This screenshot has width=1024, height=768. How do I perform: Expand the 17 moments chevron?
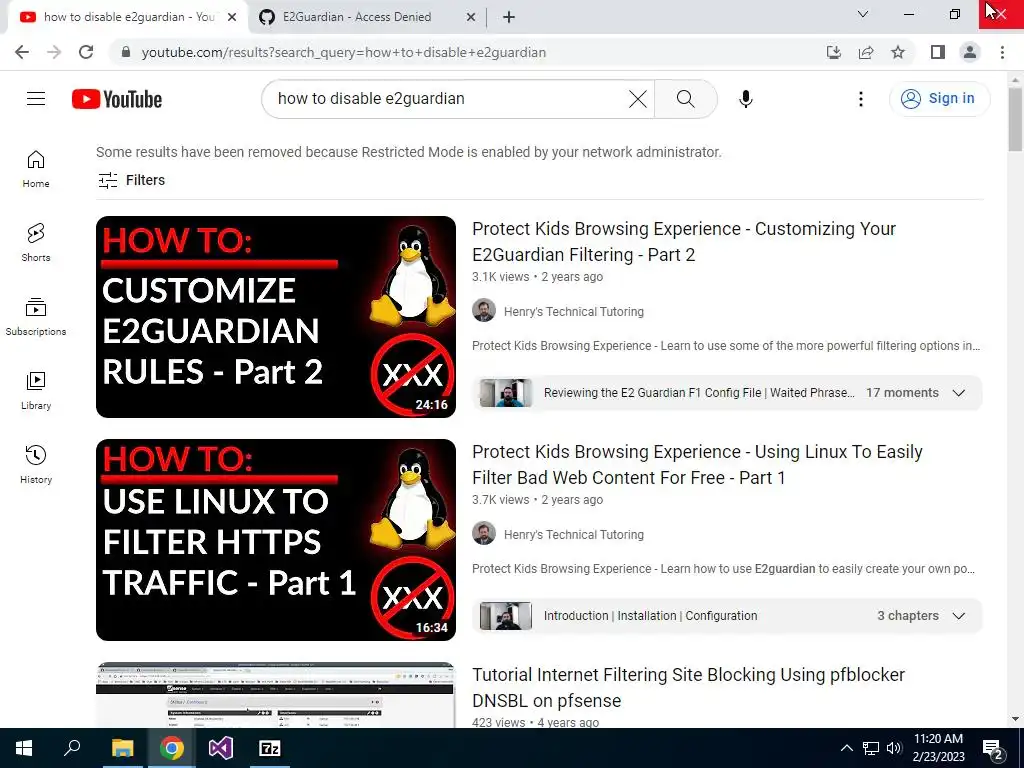click(x=959, y=393)
